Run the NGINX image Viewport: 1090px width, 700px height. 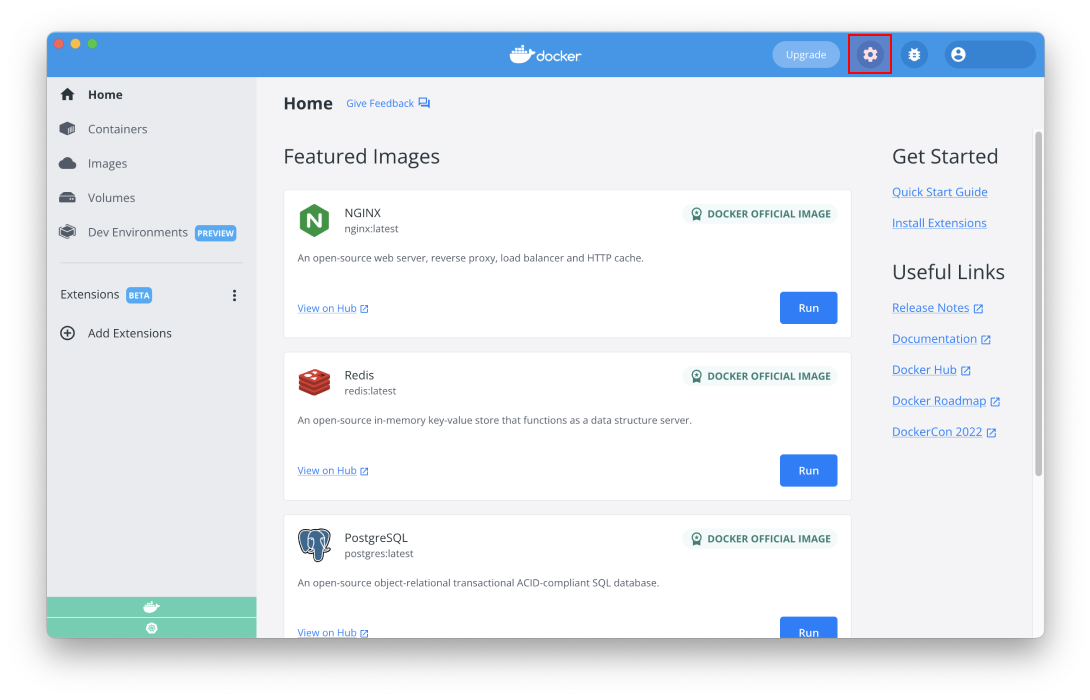(808, 308)
